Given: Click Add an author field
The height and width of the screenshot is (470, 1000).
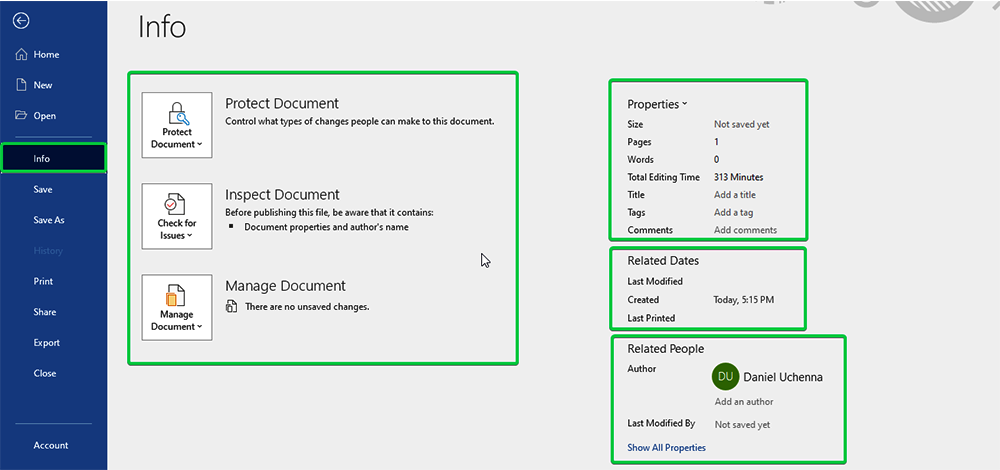Looking at the screenshot, I should pos(744,402).
